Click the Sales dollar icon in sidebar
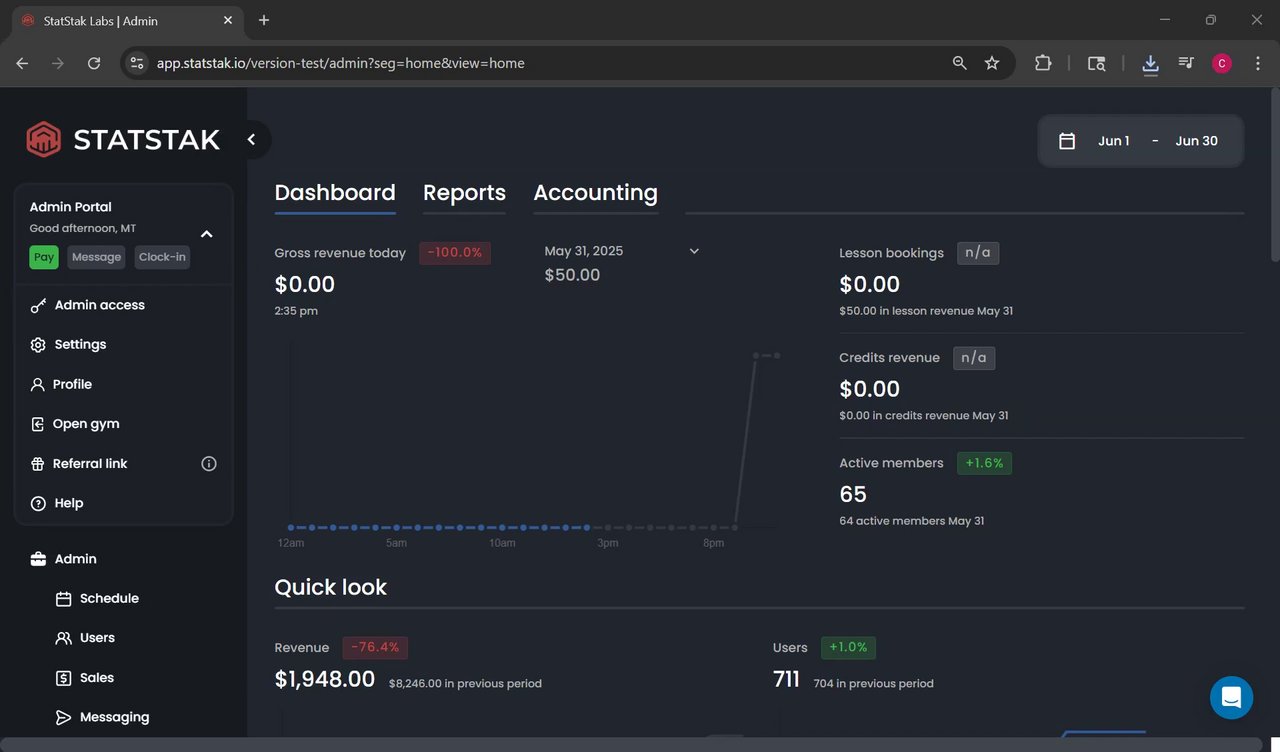This screenshot has width=1280, height=752. coord(63,678)
